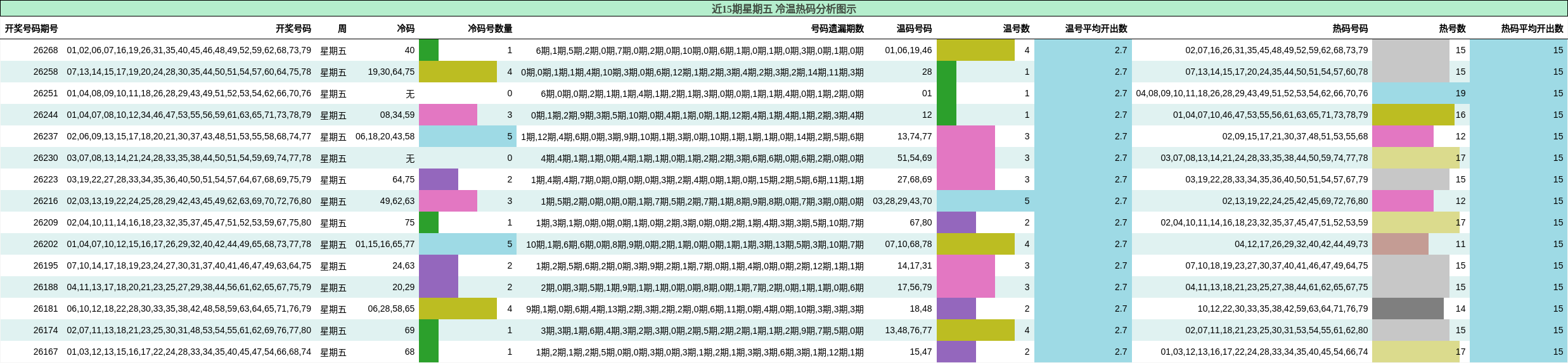Click the light blue cold-count bar in row 26237
Image resolution: width=1568 pixels, height=363 pixels.
tap(468, 136)
